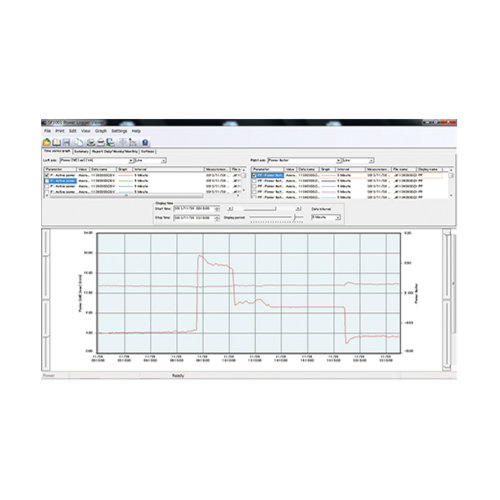This screenshot has height=500, width=500.
Task: Open the Settings menu
Action: click(x=119, y=131)
